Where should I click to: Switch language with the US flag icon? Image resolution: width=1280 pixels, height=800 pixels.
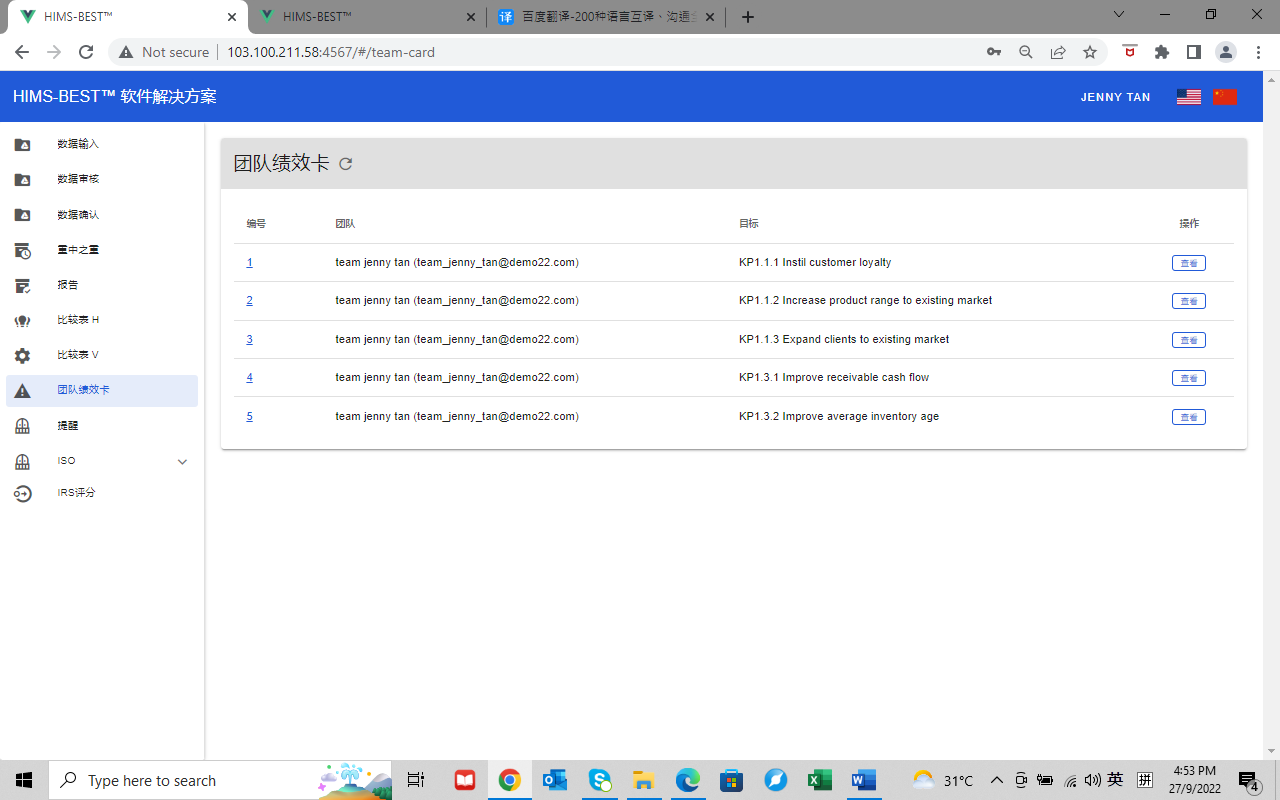point(1188,97)
